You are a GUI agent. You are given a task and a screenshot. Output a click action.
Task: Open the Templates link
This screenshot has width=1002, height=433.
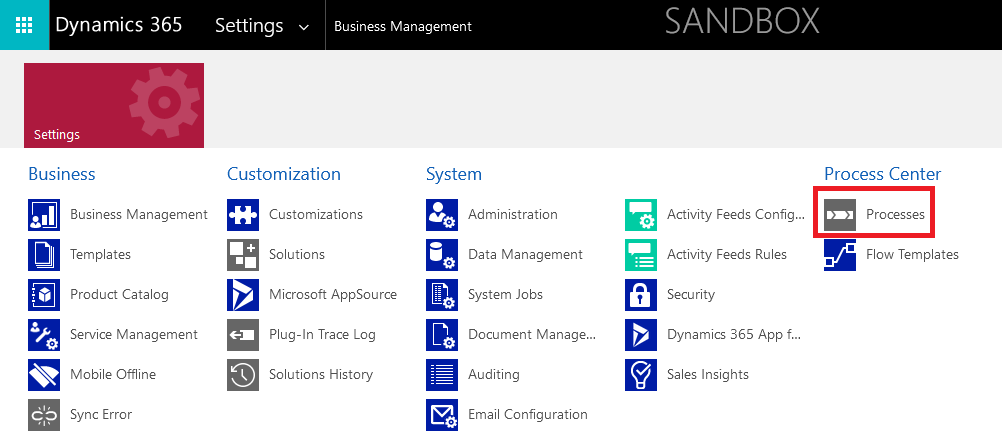(x=100, y=255)
